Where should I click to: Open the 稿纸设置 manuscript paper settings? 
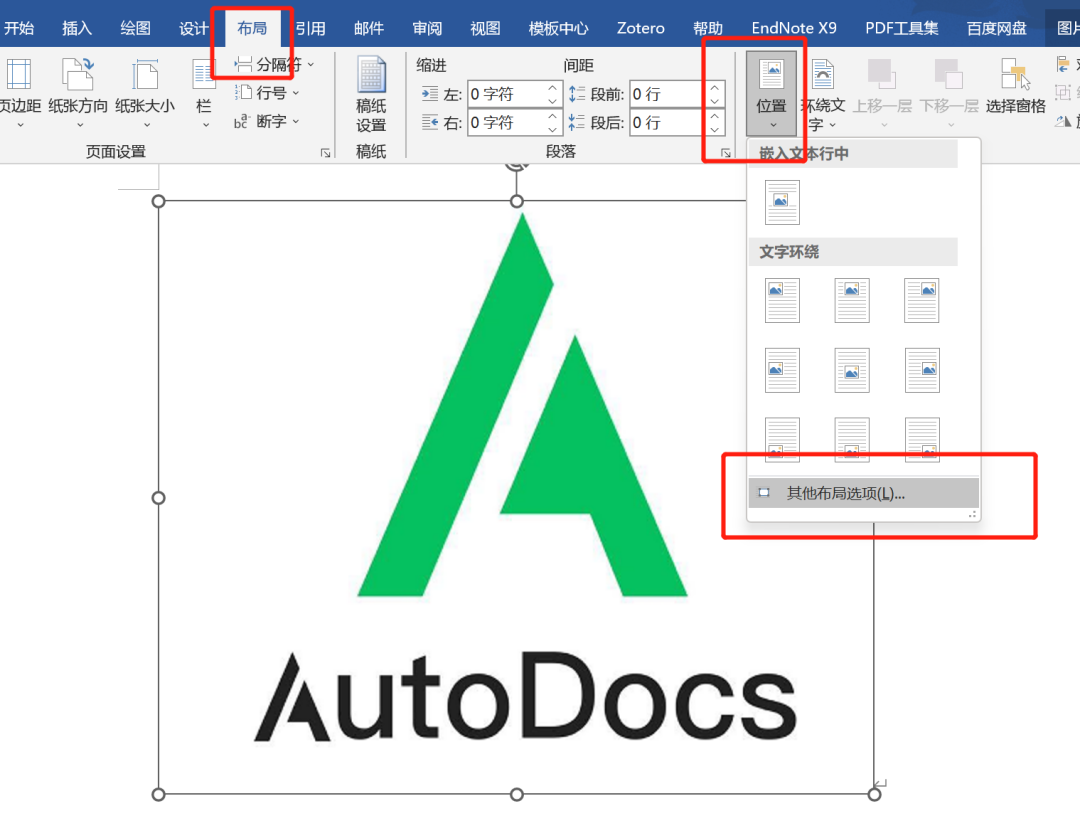[x=371, y=94]
